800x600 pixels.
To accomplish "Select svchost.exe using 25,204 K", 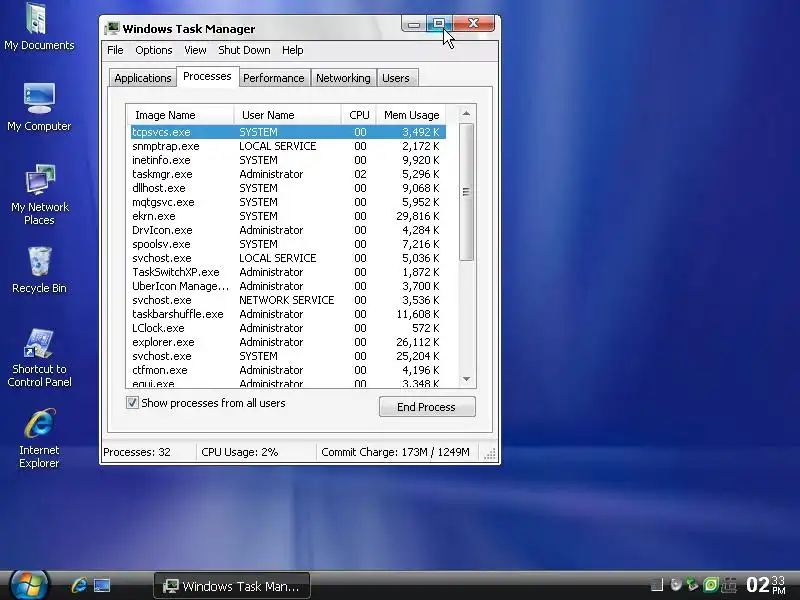I will tap(288, 356).
